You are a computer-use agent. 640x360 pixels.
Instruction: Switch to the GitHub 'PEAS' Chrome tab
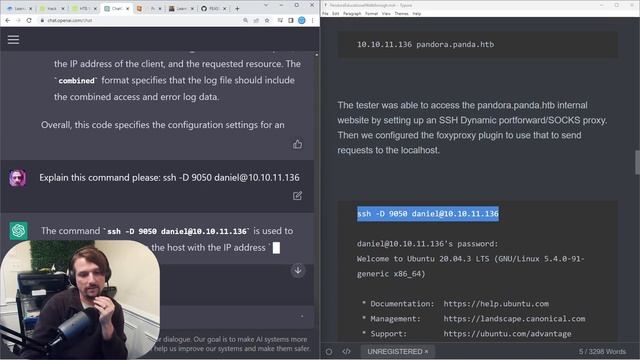click(x=214, y=8)
